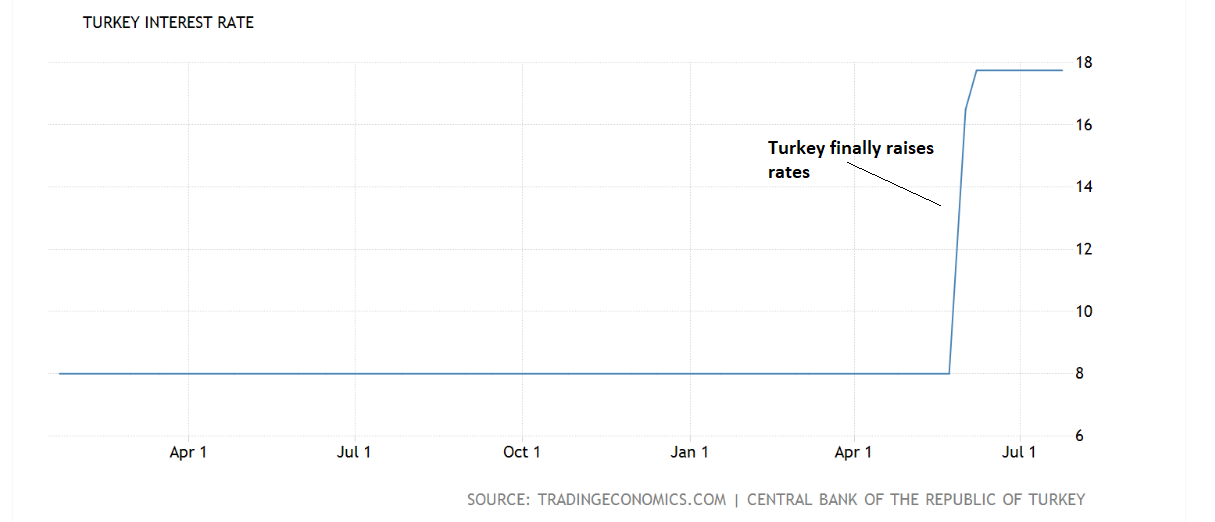
Task: Click the rate line's plateau near 18
Action: 1020,70
